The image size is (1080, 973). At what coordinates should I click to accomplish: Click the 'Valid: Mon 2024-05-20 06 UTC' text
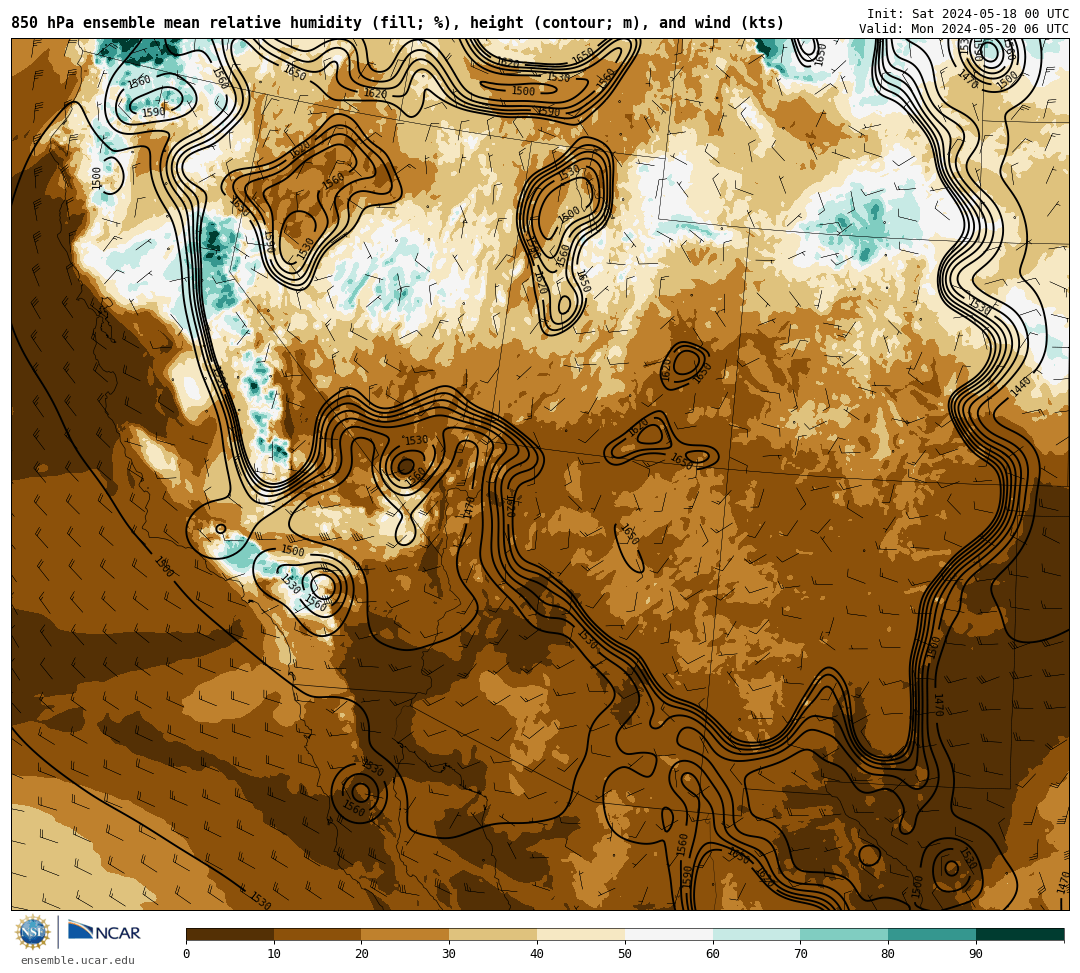pos(964,28)
